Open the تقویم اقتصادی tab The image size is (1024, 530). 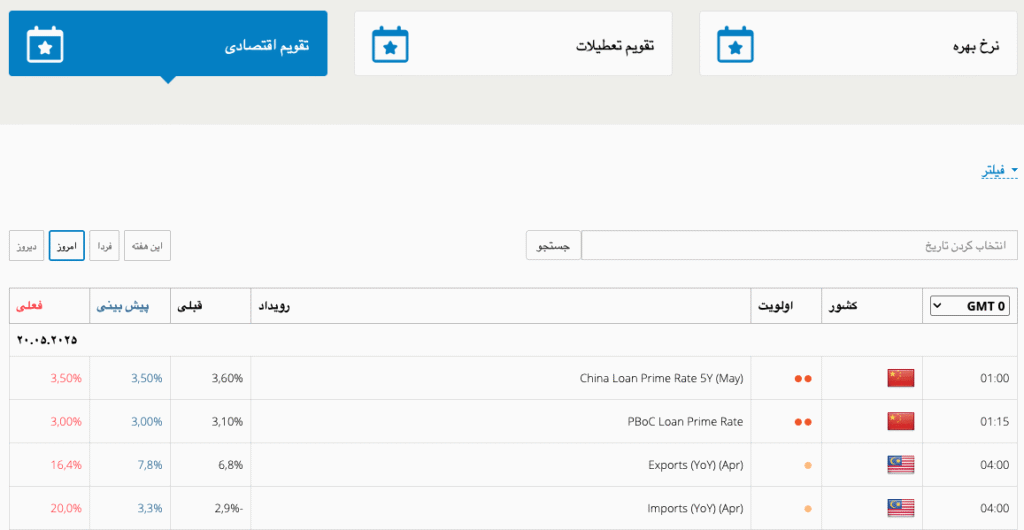pos(168,44)
